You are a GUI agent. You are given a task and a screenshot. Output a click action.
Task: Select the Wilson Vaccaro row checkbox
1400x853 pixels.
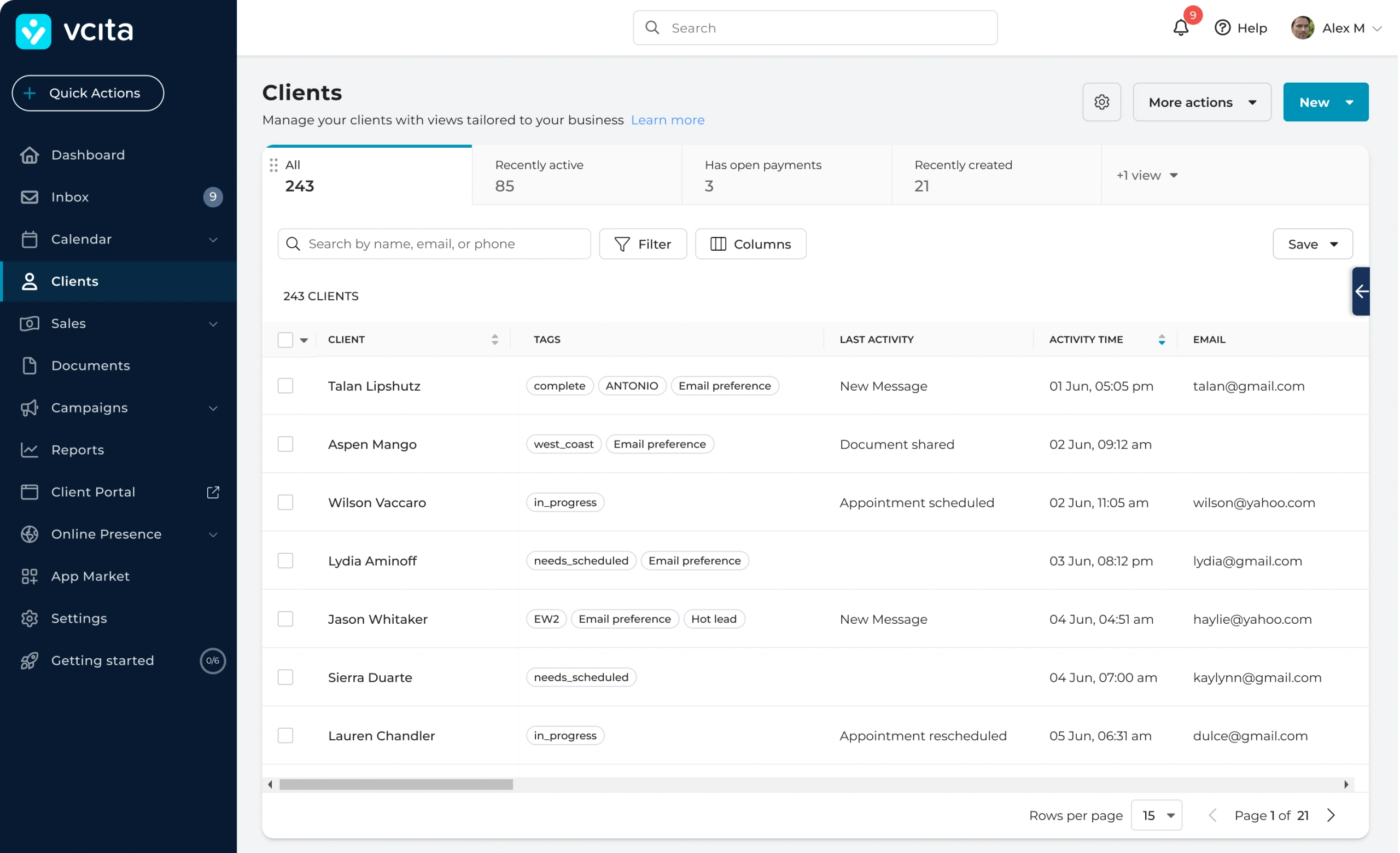point(285,502)
